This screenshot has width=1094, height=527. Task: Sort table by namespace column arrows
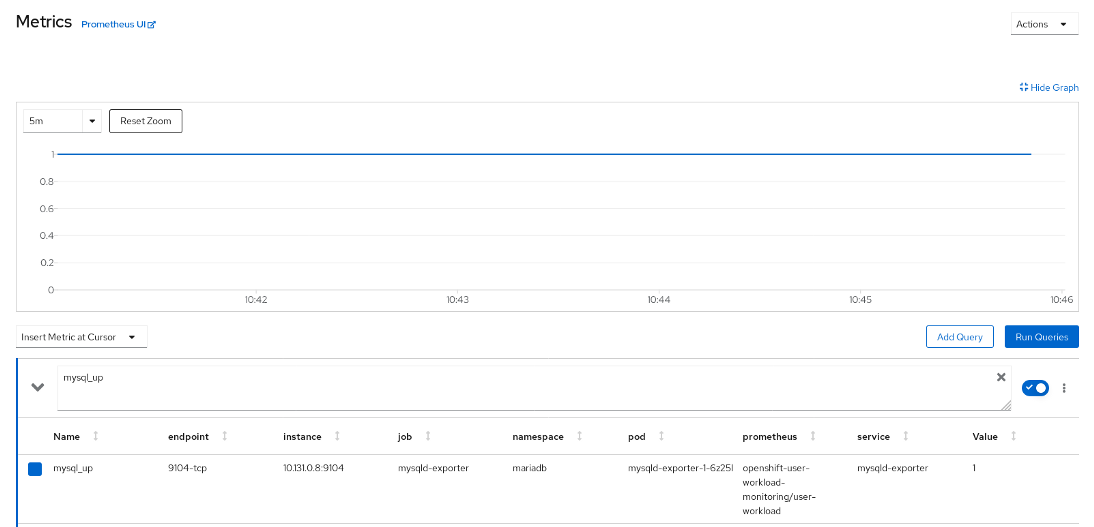pos(579,436)
